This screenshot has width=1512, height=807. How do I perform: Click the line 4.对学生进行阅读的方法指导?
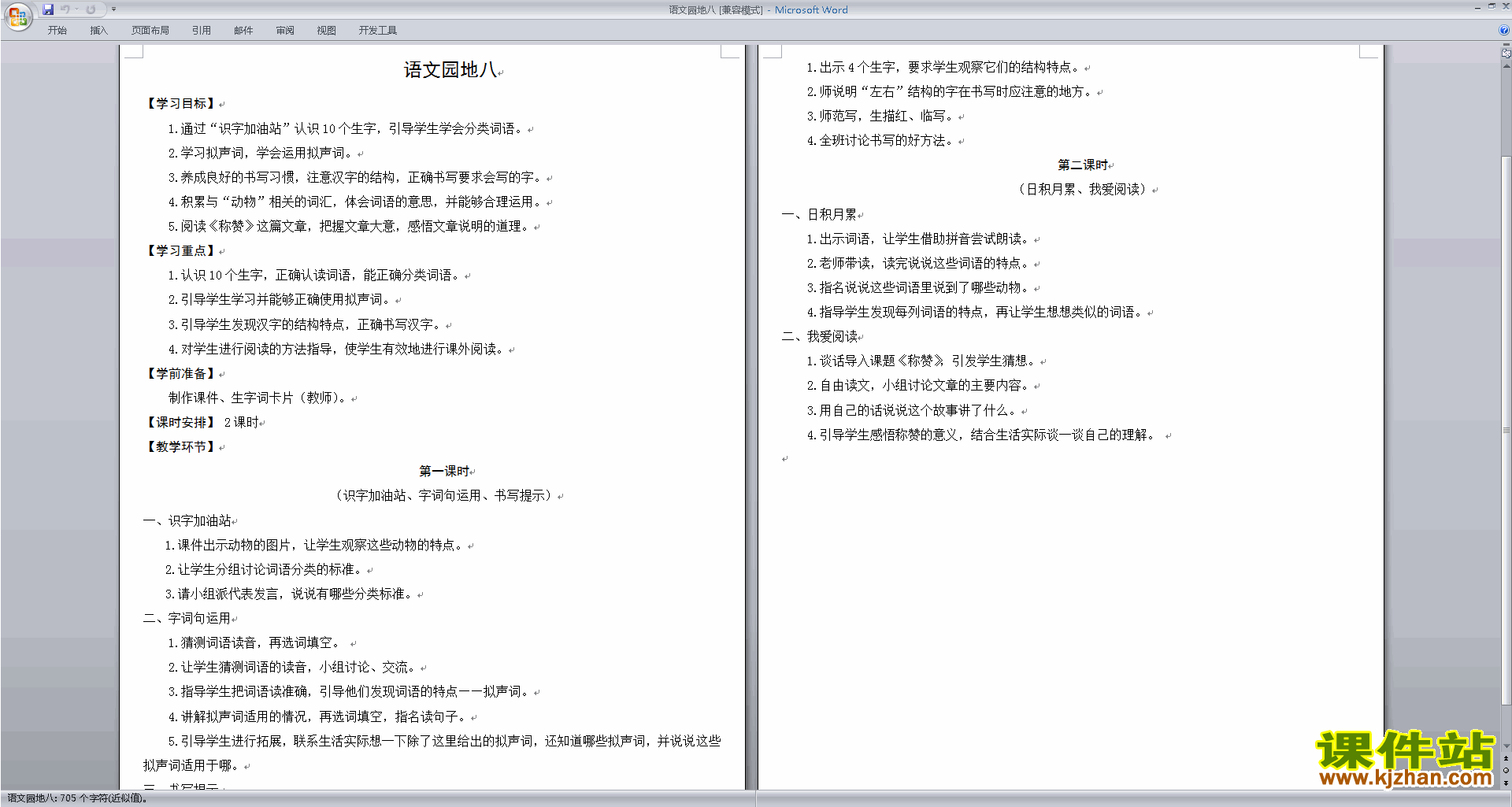(x=338, y=350)
